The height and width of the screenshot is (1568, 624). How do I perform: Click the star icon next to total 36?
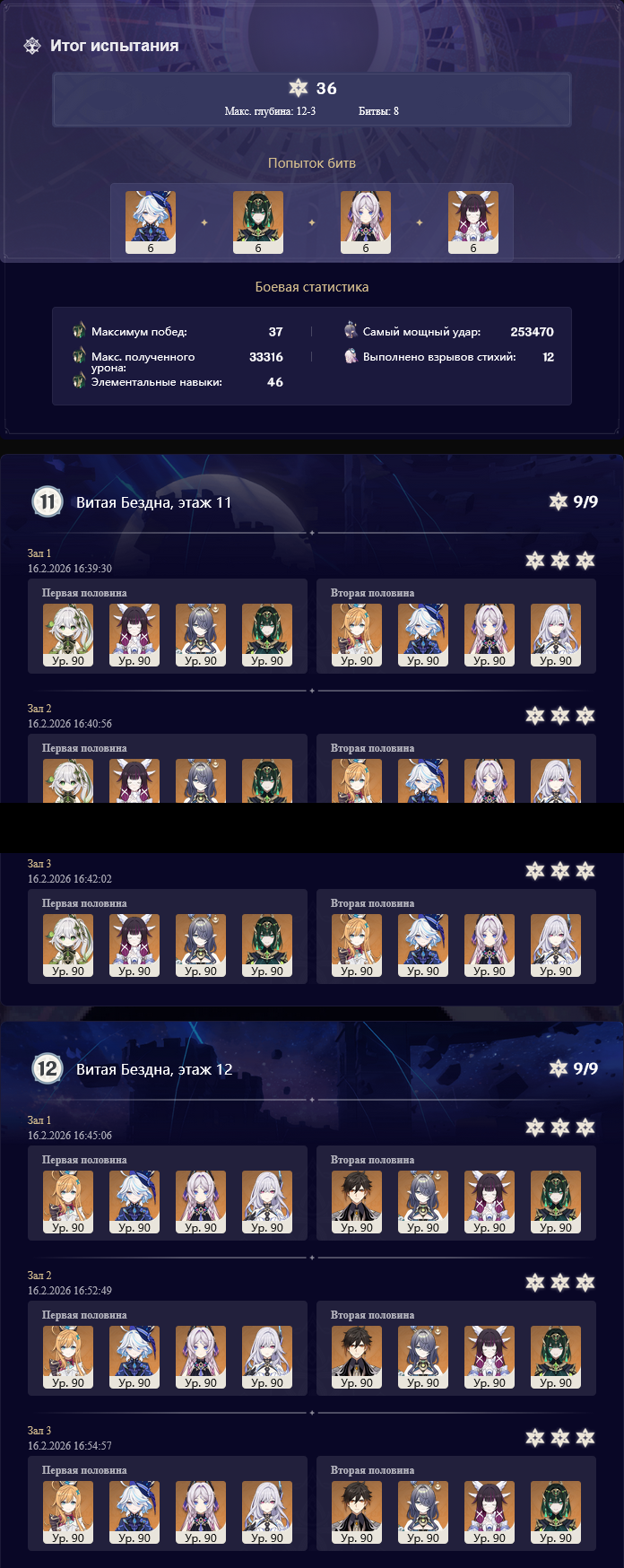click(299, 87)
